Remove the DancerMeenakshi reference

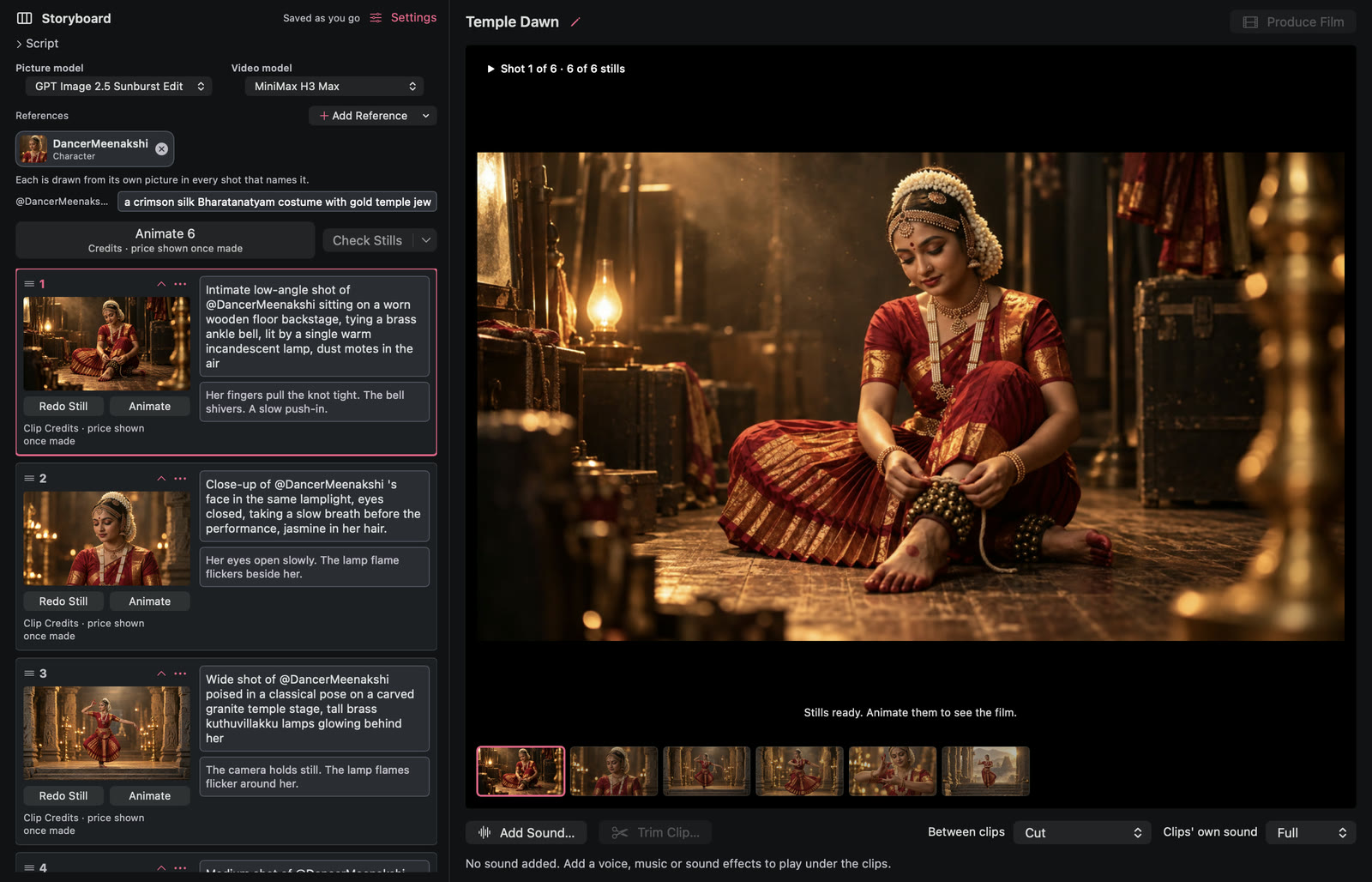tap(161, 148)
